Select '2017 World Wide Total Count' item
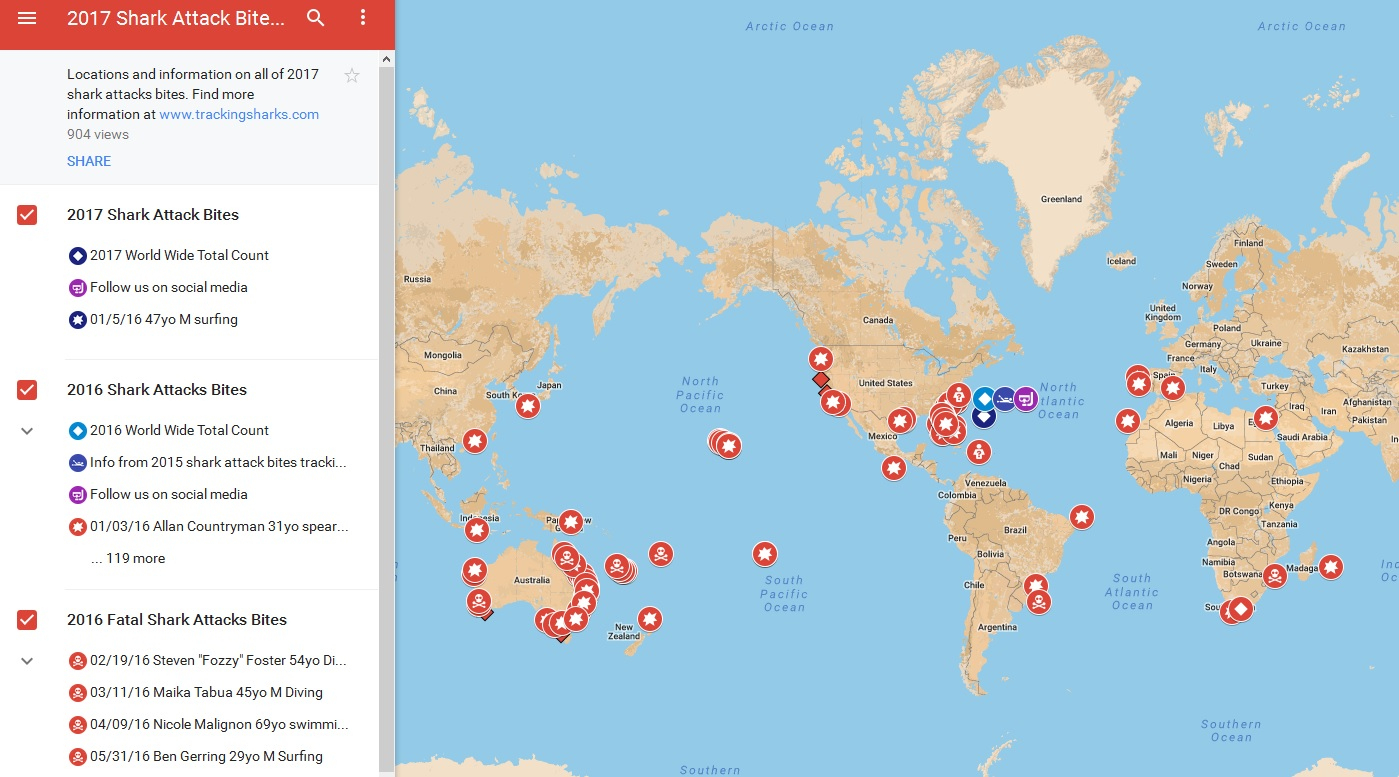 (179, 255)
